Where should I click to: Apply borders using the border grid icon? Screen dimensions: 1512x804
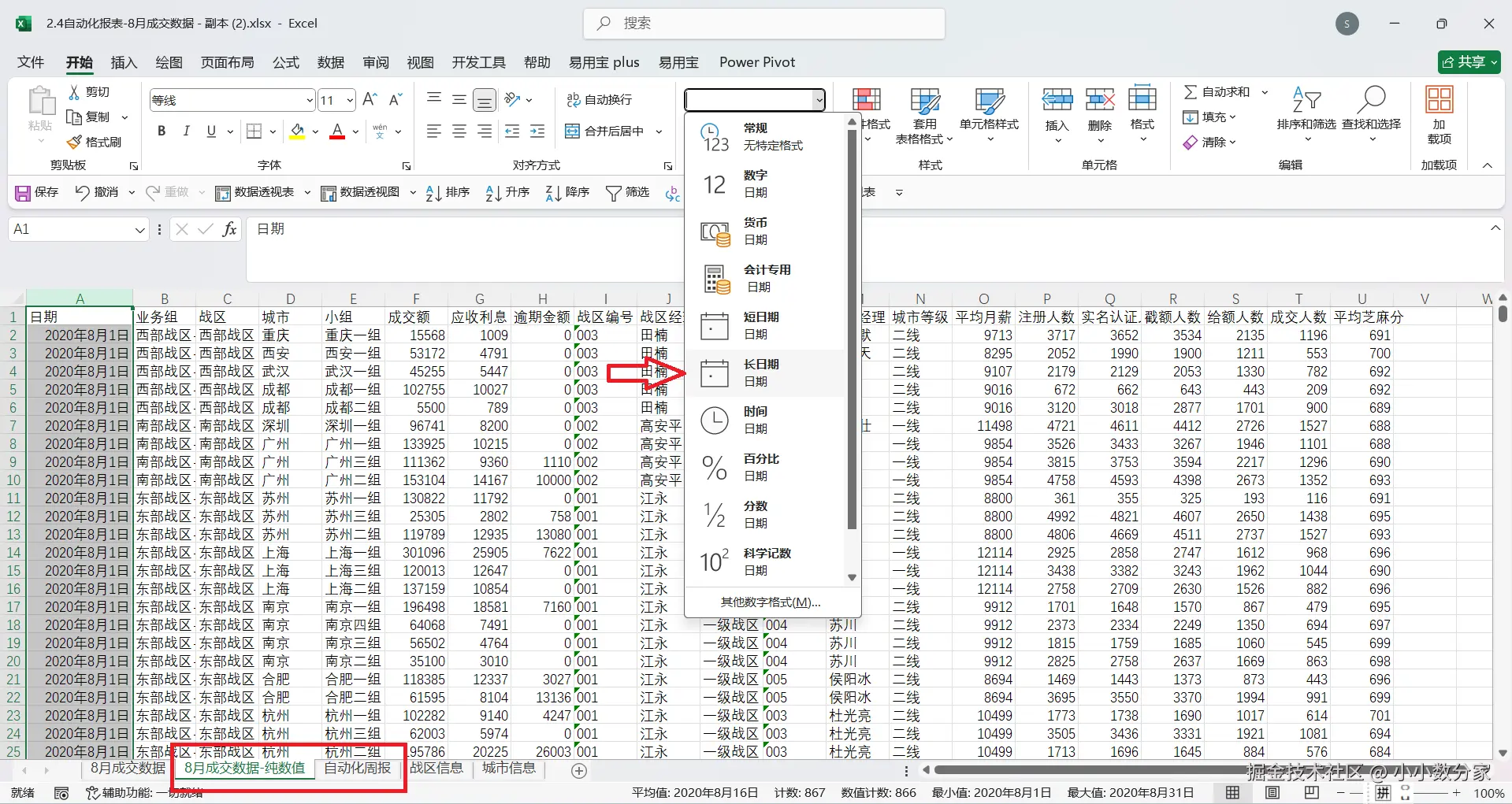[x=254, y=131]
